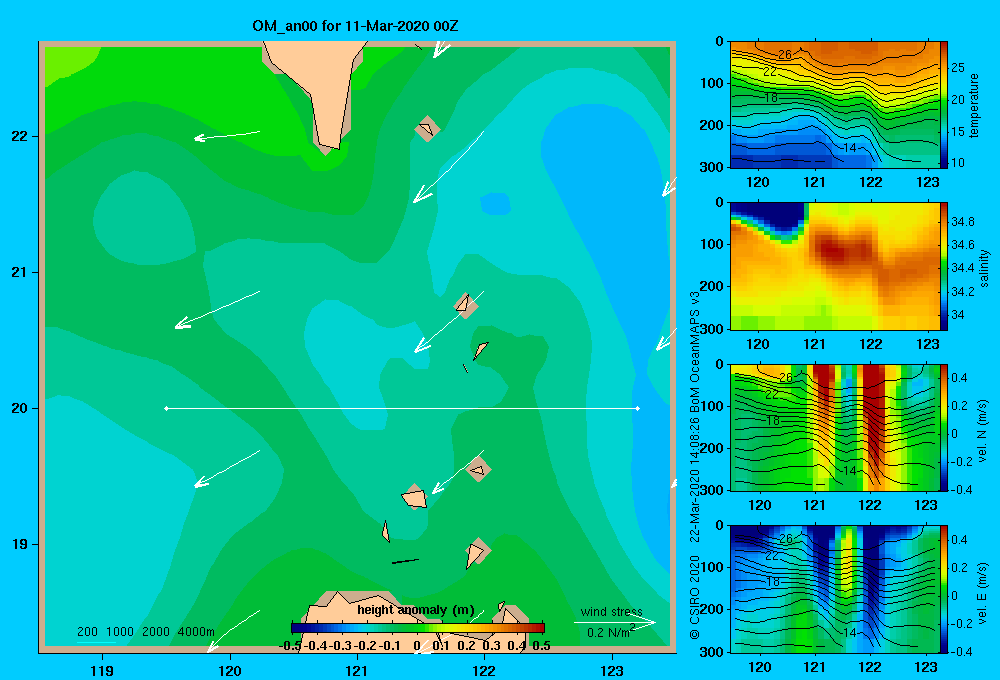1000x680 pixels.
Task: Click the 18 contour label in the vel. N panel
Action: 773,420
